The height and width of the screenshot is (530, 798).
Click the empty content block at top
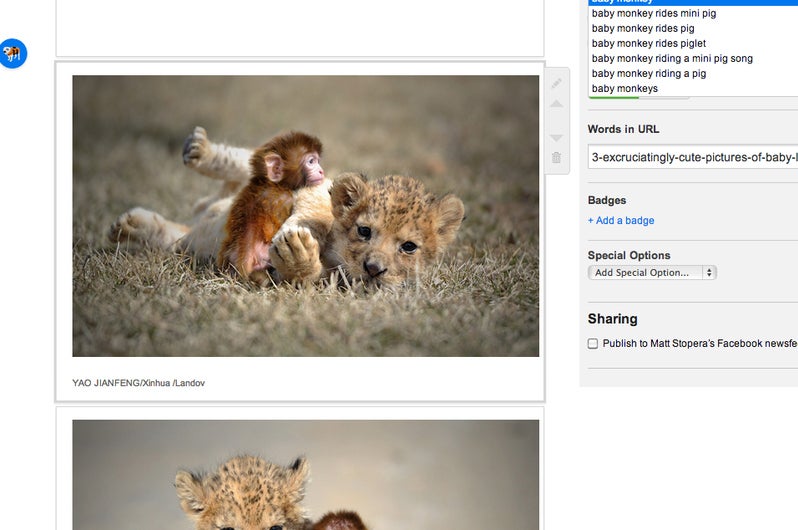(x=299, y=27)
